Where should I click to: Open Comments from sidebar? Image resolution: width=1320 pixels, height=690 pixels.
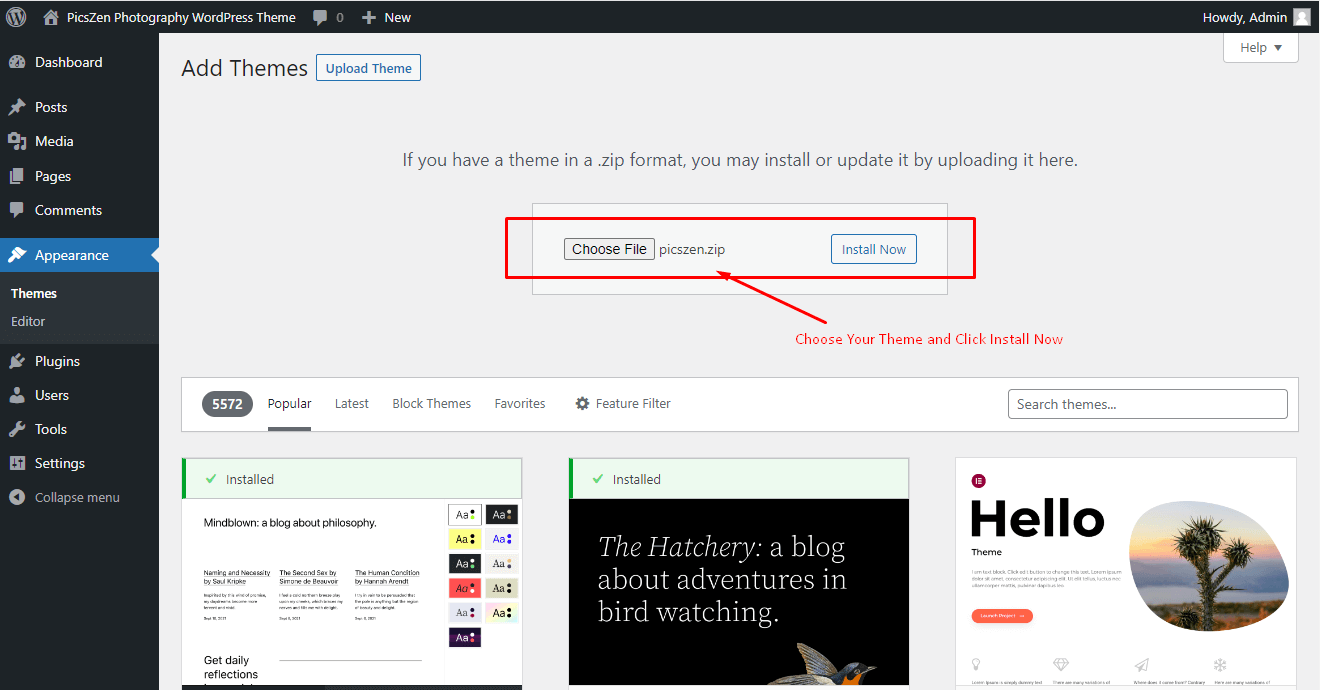79,210
